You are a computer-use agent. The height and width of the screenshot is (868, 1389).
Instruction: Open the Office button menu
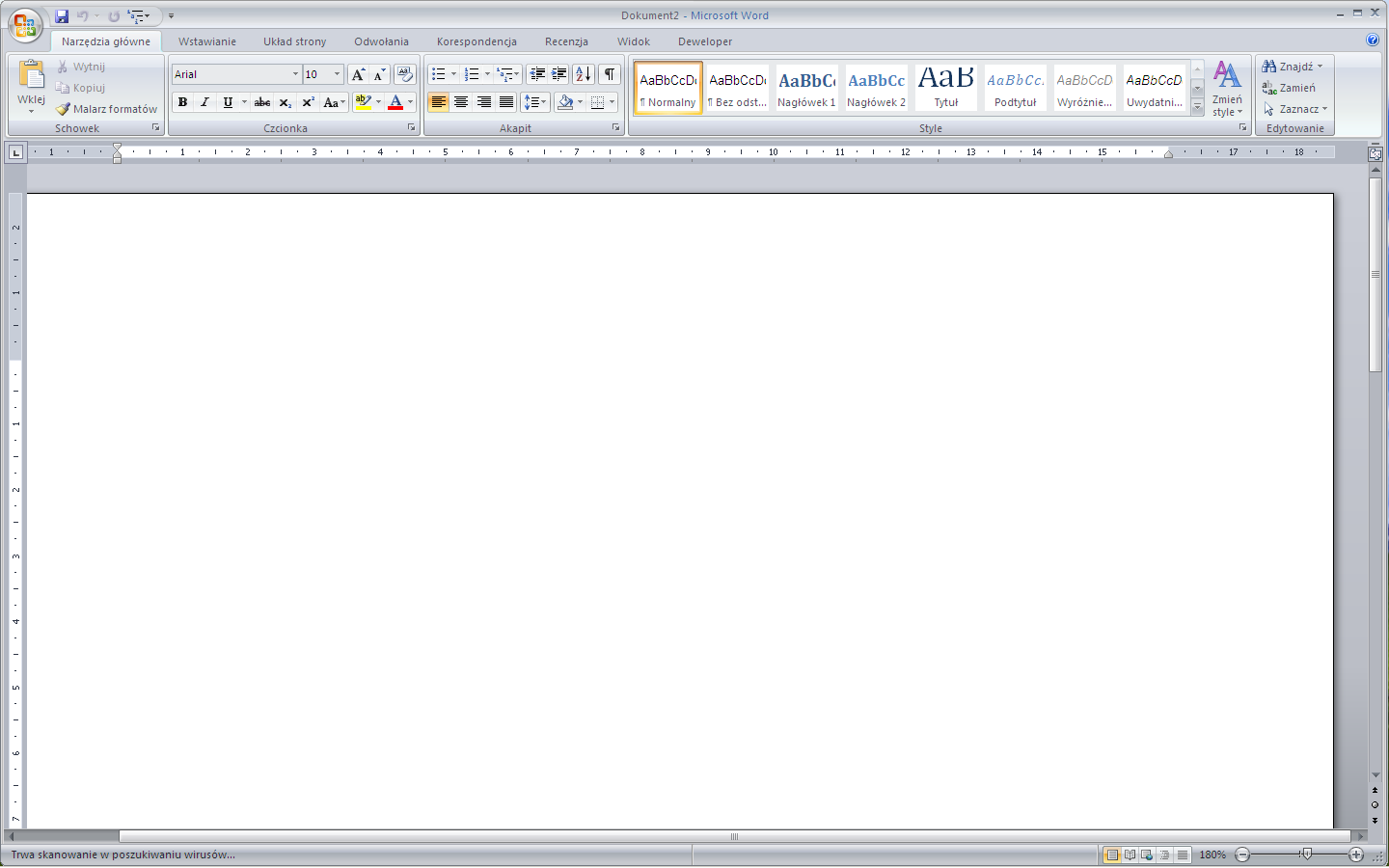click(x=25, y=25)
